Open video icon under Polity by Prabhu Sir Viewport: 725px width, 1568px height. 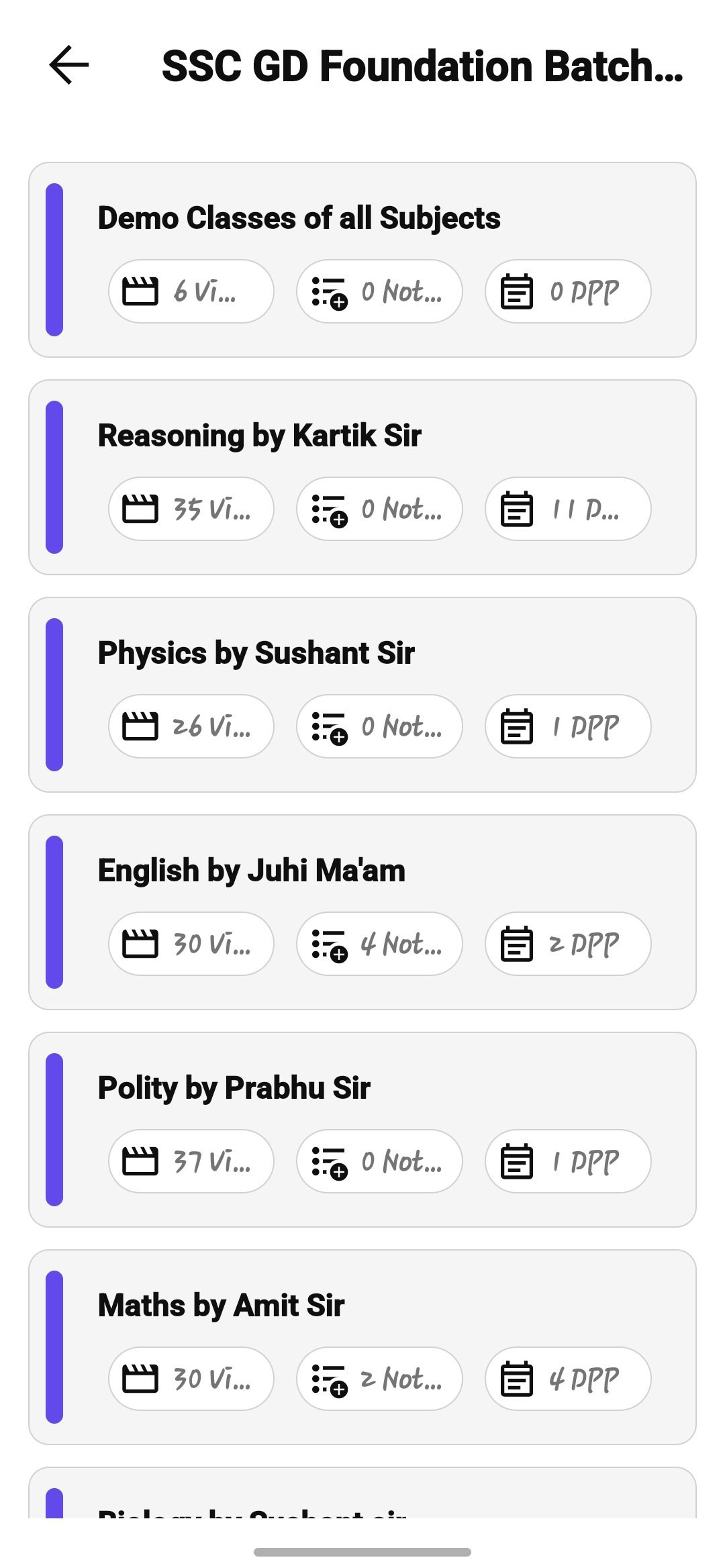tap(140, 1161)
